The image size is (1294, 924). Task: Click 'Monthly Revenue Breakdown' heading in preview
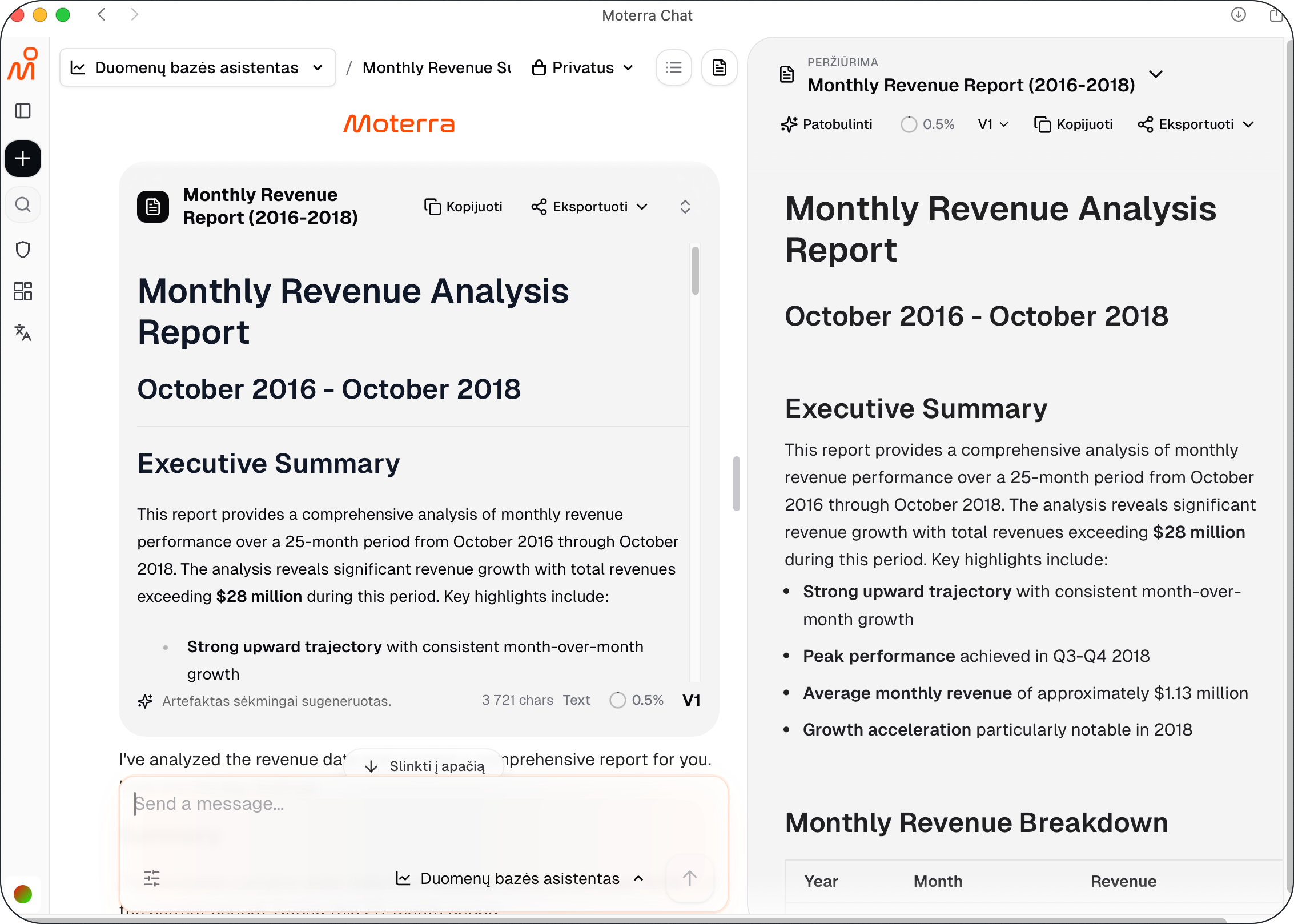pos(976,823)
